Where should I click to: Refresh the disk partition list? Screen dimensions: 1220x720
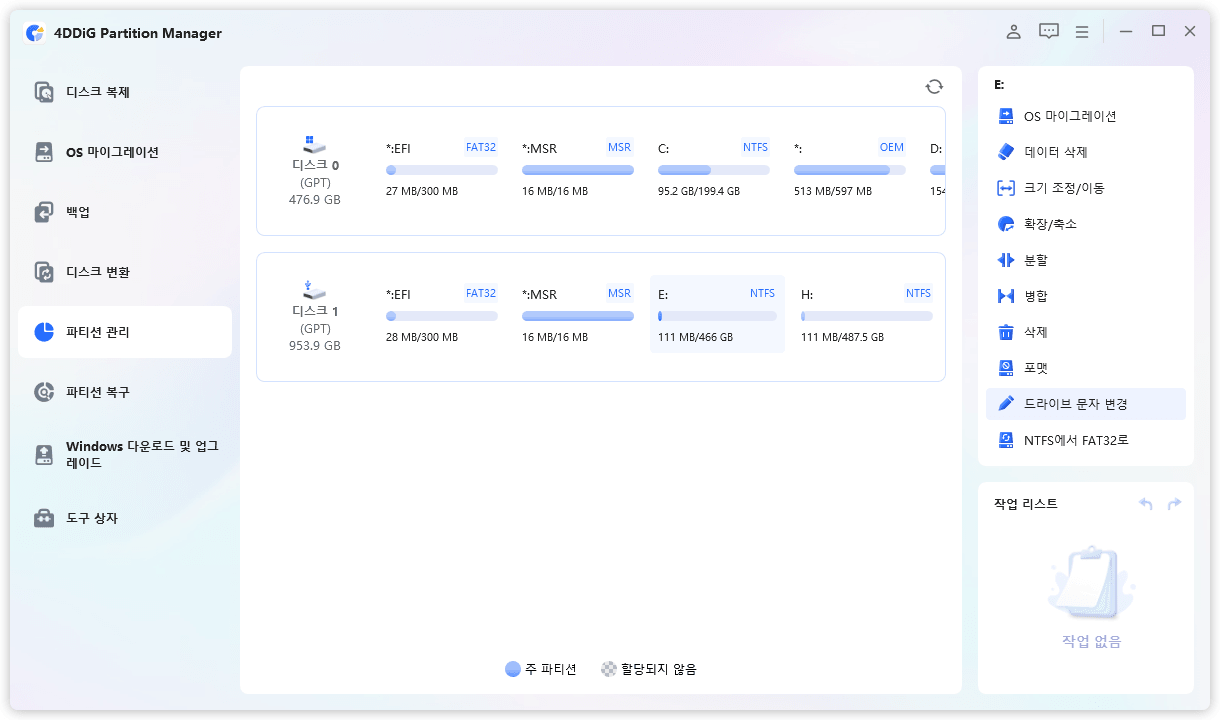(x=934, y=86)
